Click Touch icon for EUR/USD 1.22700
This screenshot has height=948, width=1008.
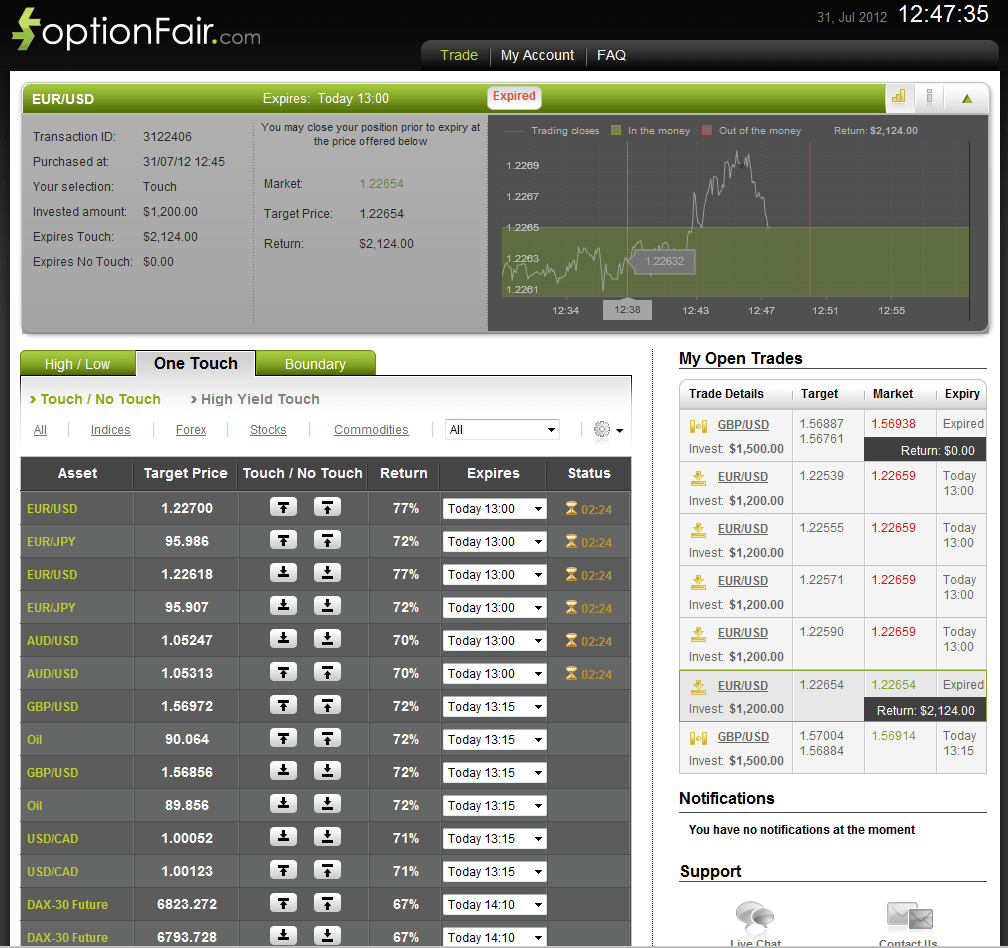(284, 508)
